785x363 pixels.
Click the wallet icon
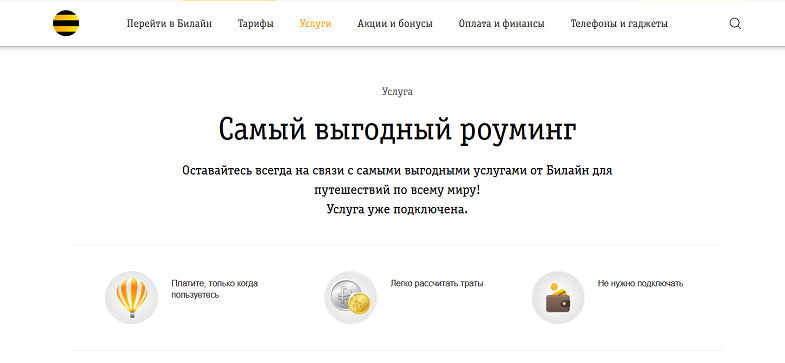[558, 297]
